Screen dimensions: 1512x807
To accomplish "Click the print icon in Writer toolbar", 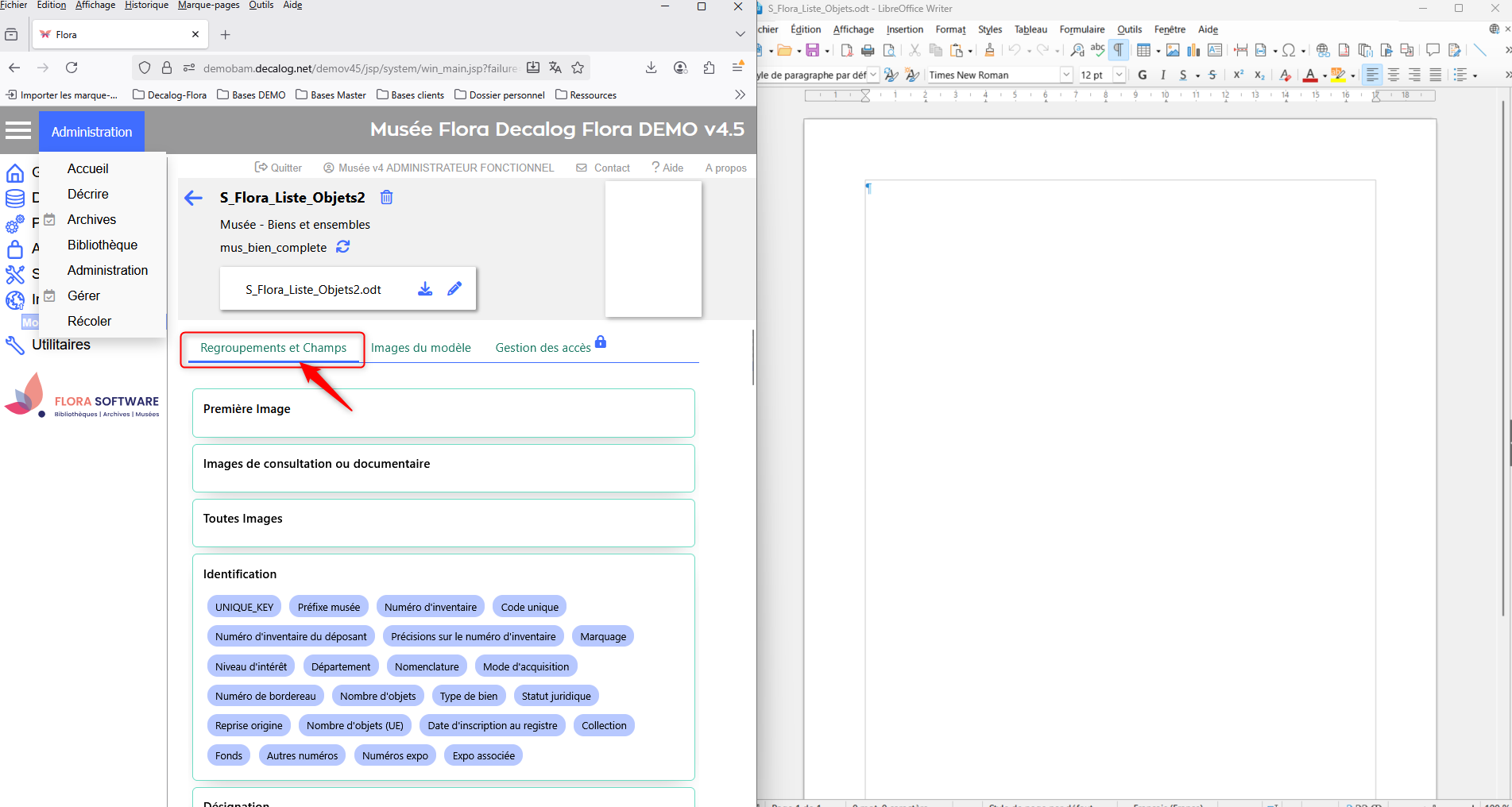I will [868, 51].
